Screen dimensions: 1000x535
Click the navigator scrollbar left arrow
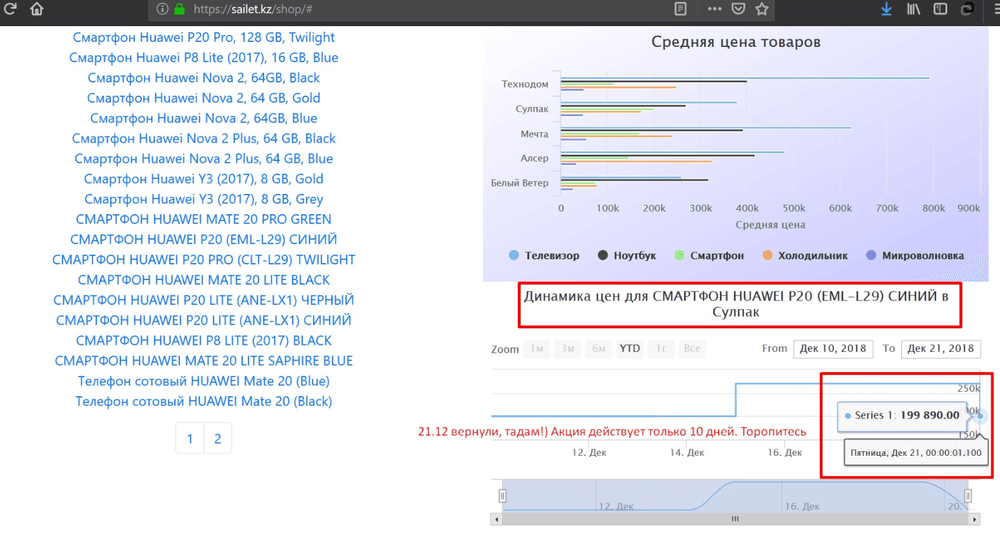[x=496, y=519]
